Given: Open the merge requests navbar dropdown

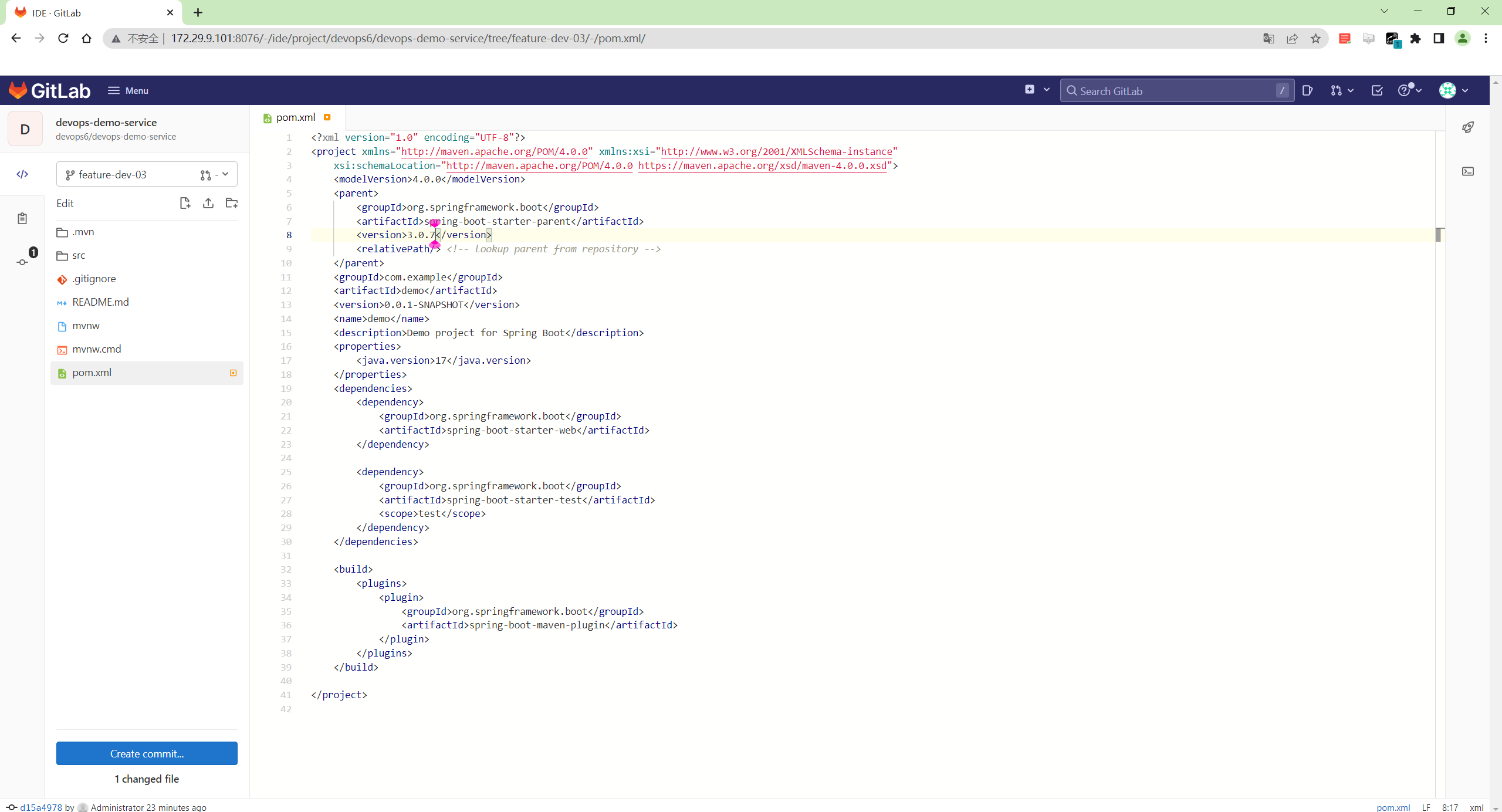Looking at the screenshot, I should 1341,90.
